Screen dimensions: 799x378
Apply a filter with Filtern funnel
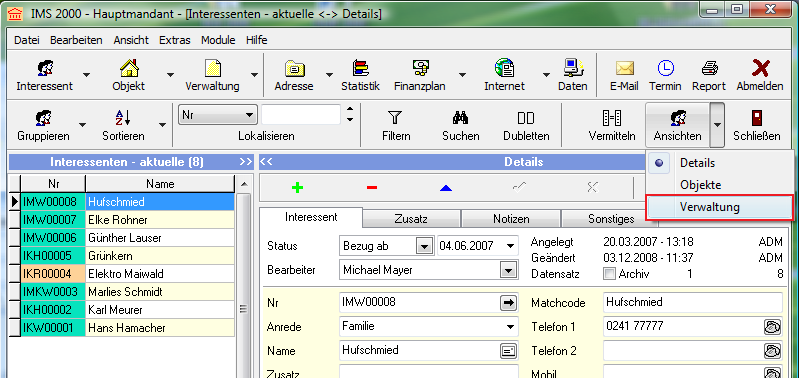click(x=396, y=125)
